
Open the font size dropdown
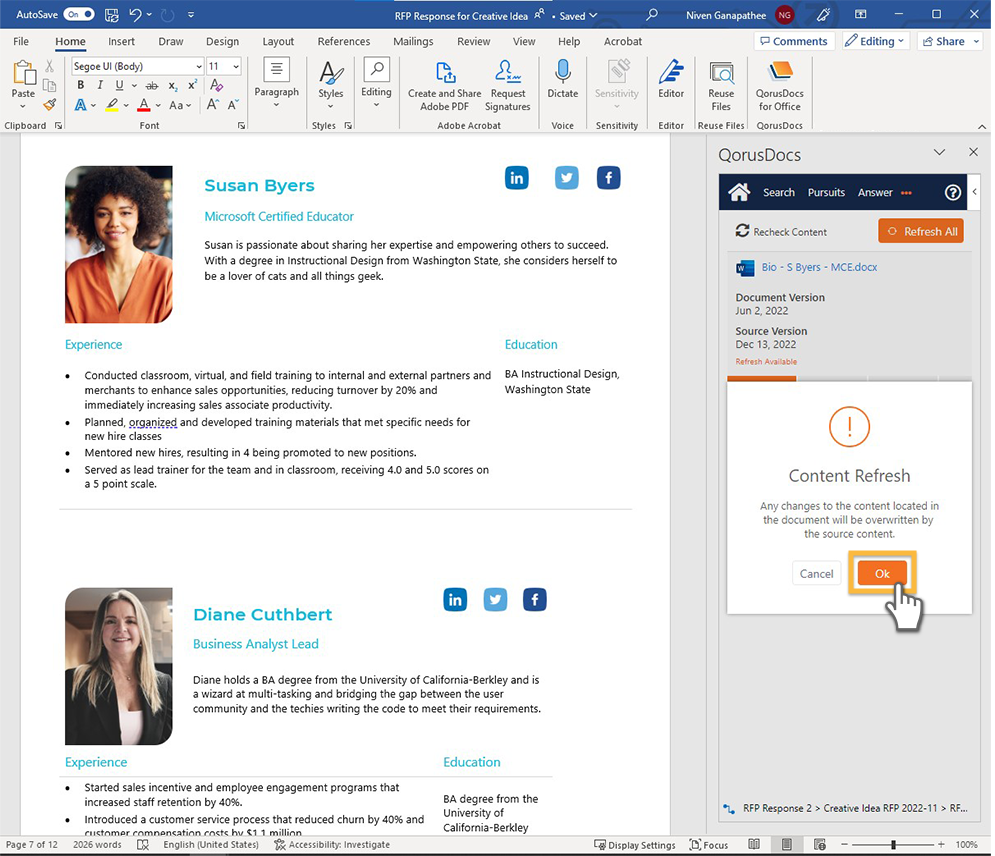point(236,66)
